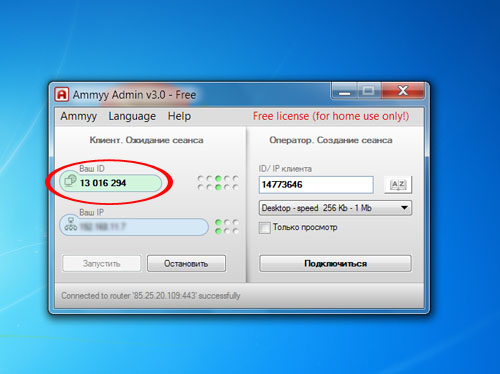Select the 13 016 294 ID value
This screenshot has width=500, height=374.
(103, 183)
